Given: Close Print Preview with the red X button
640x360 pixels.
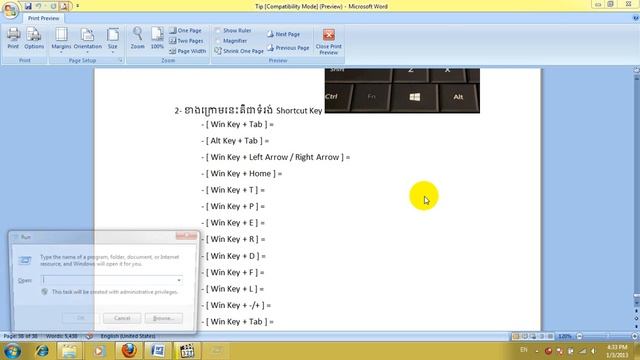Looking at the screenshot, I should (329, 41).
